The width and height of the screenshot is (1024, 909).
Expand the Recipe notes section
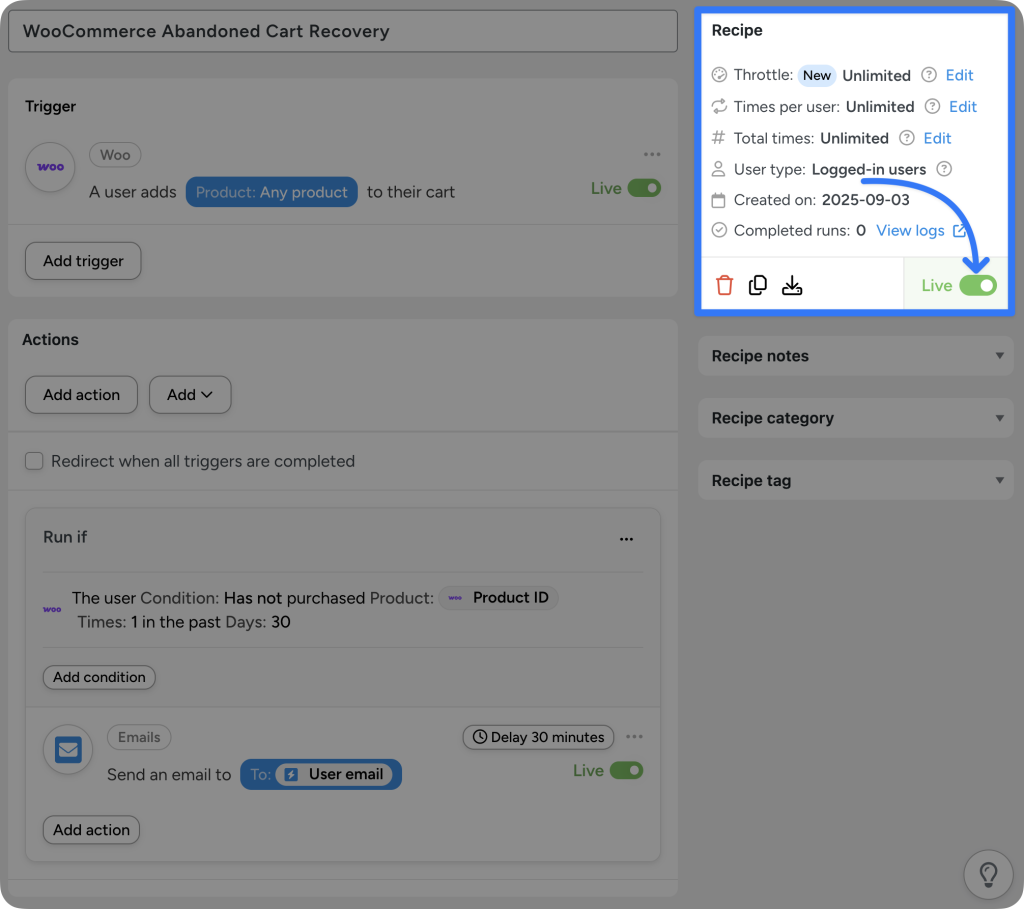coord(855,356)
